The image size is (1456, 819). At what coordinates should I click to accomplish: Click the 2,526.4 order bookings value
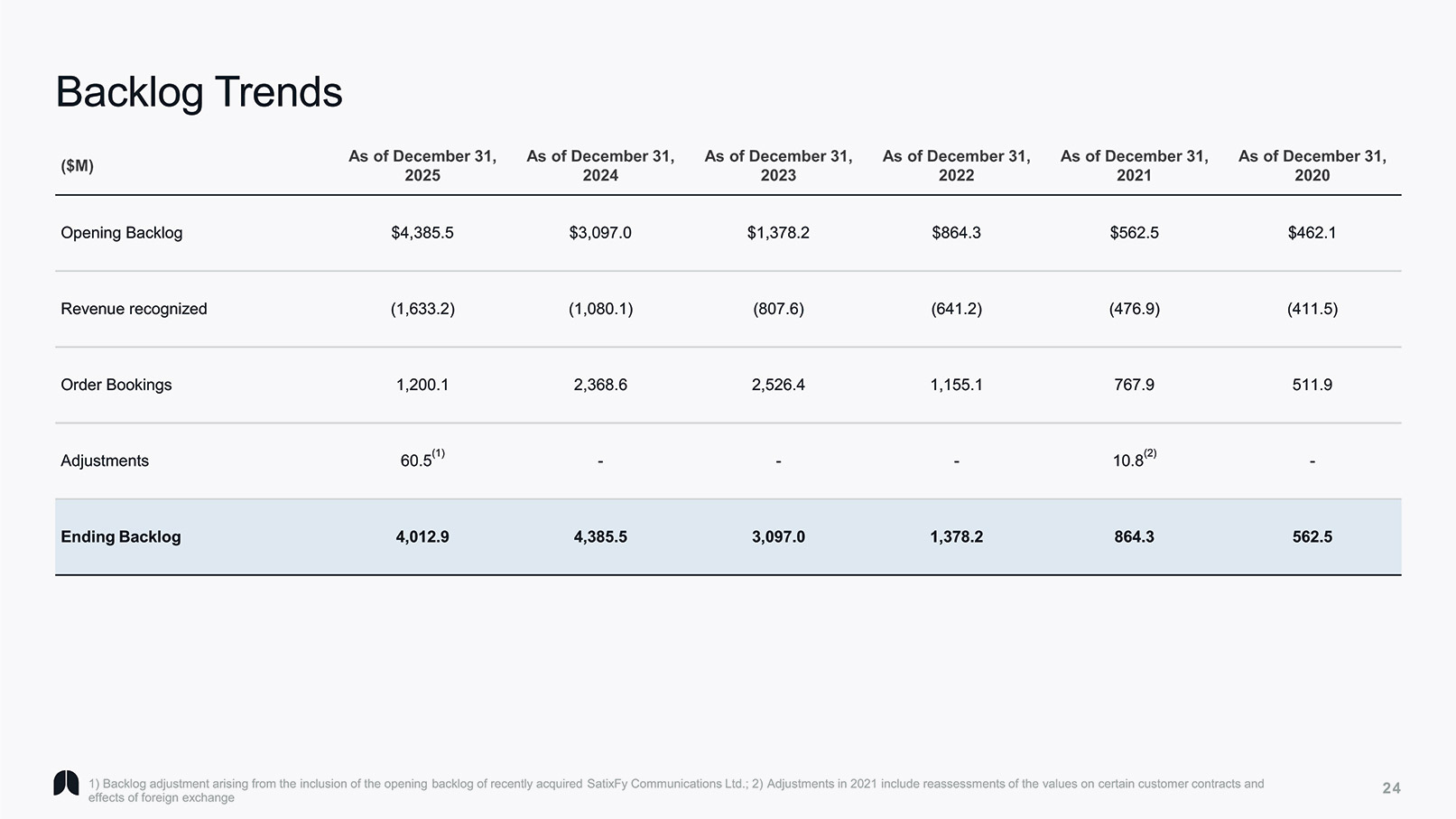(x=778, y=385)
